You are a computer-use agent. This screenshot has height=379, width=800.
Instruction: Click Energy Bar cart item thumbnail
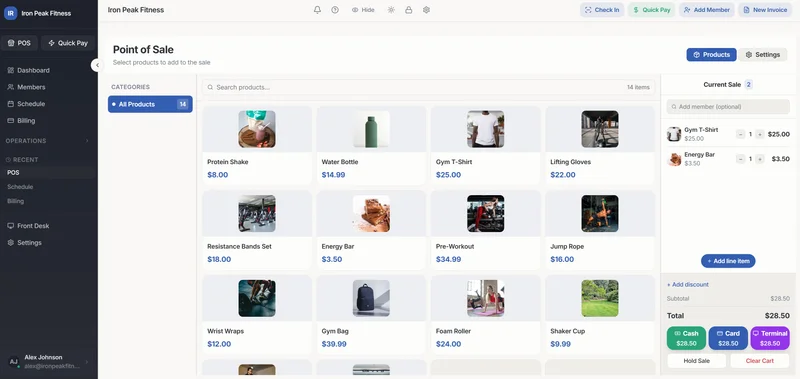674,159
